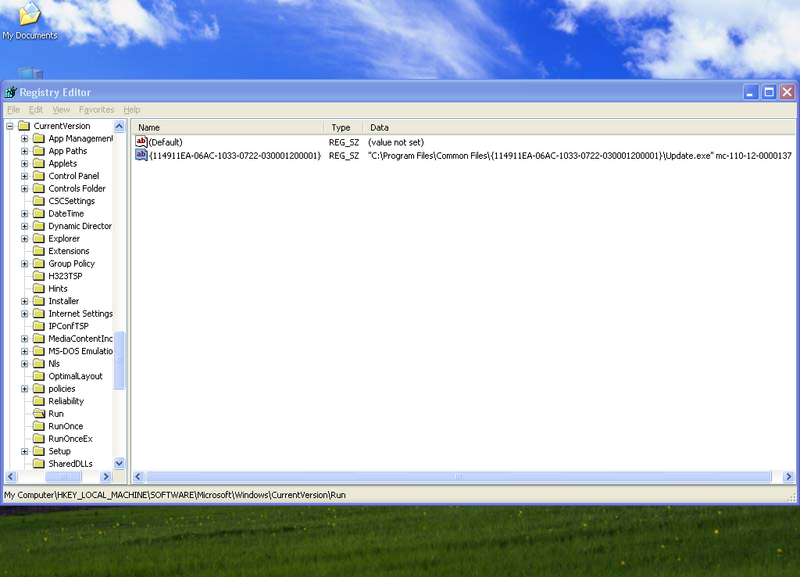Expand the Internet Settings key
800x577 pixels.
(x=24, y=314)
